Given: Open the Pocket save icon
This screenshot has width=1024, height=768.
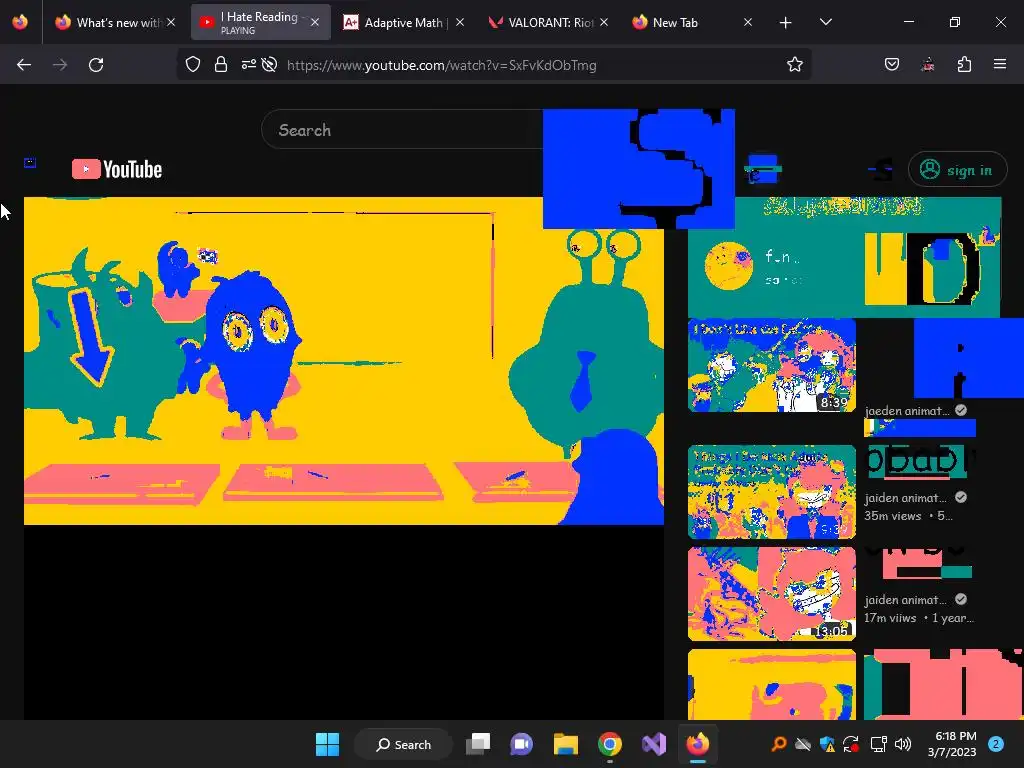Looking at the screenshot, I should pyautogui.click(x=891, y=64).
